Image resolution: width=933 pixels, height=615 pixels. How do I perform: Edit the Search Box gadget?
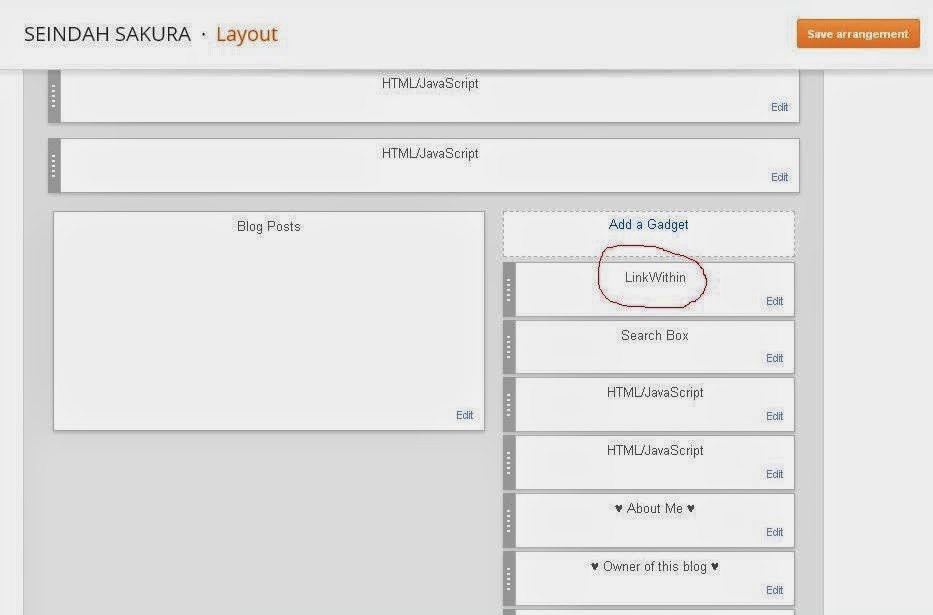pos(774,359)
